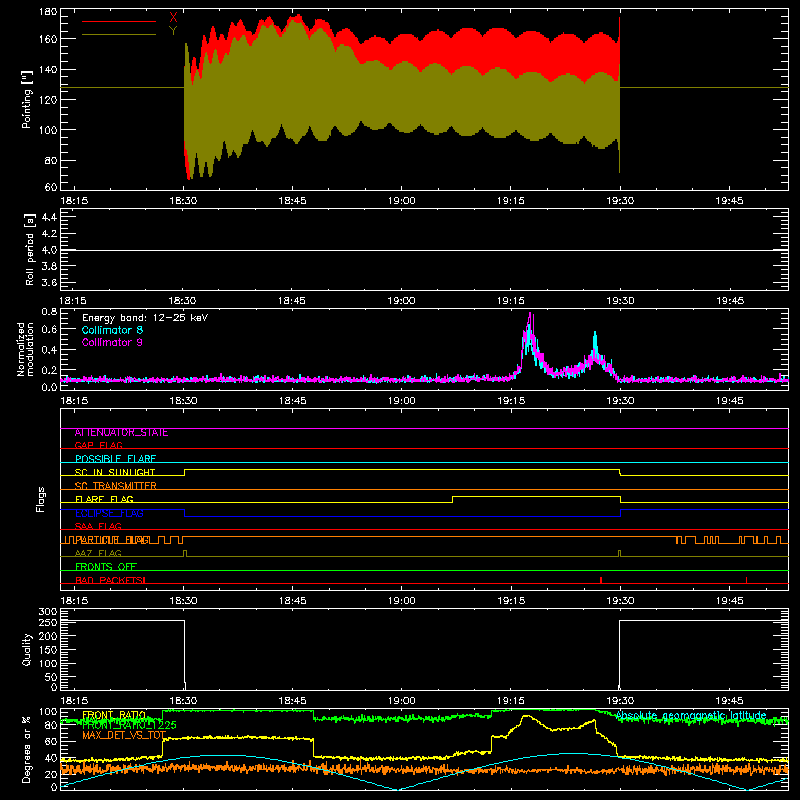Select the SC_IN_SUNLIGHT flag label
This screenshot has height=800, width=800.
click(x=115, y=472)
